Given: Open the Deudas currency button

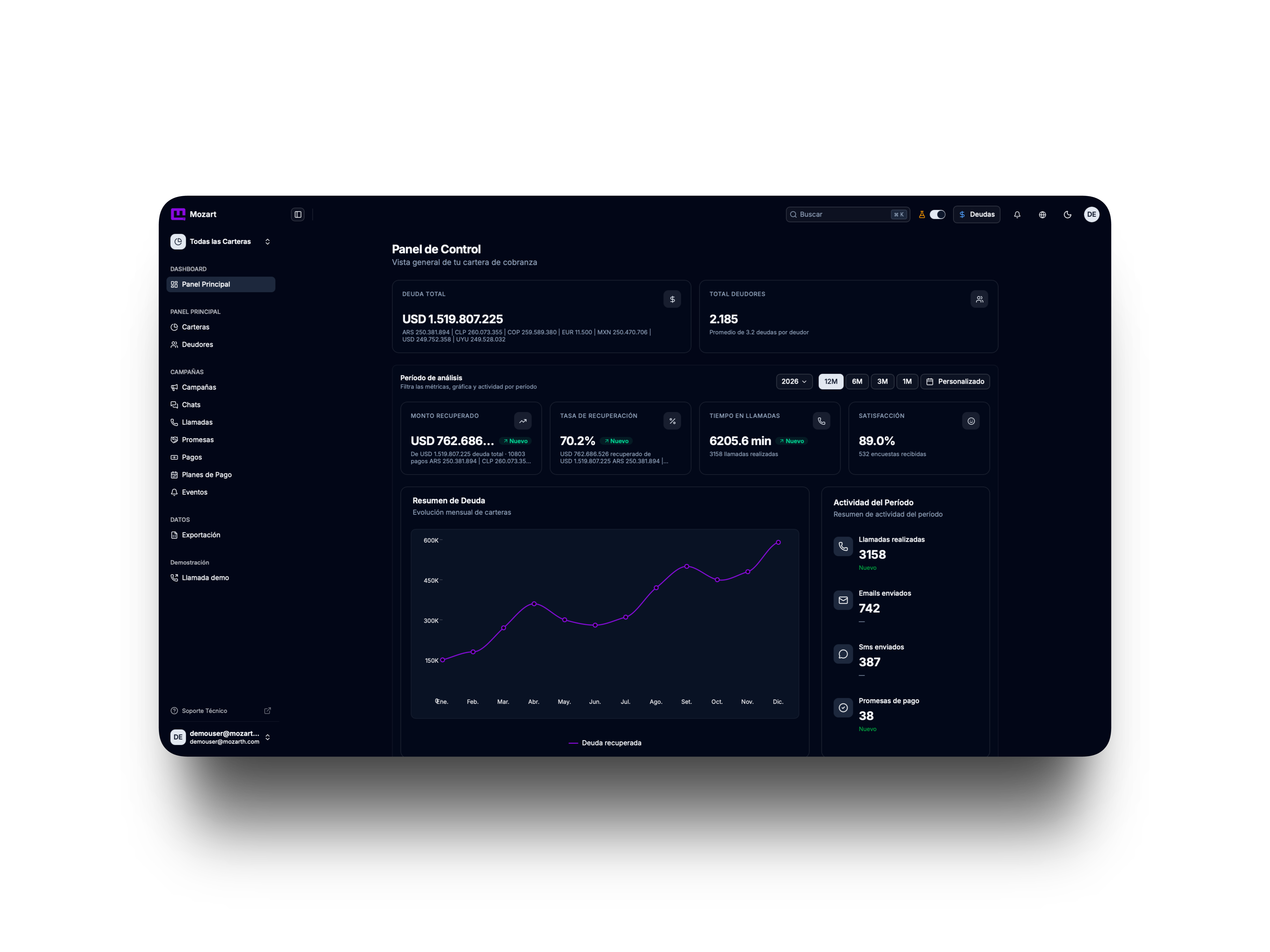Looking at the screenshot, I should coord(977,215).
